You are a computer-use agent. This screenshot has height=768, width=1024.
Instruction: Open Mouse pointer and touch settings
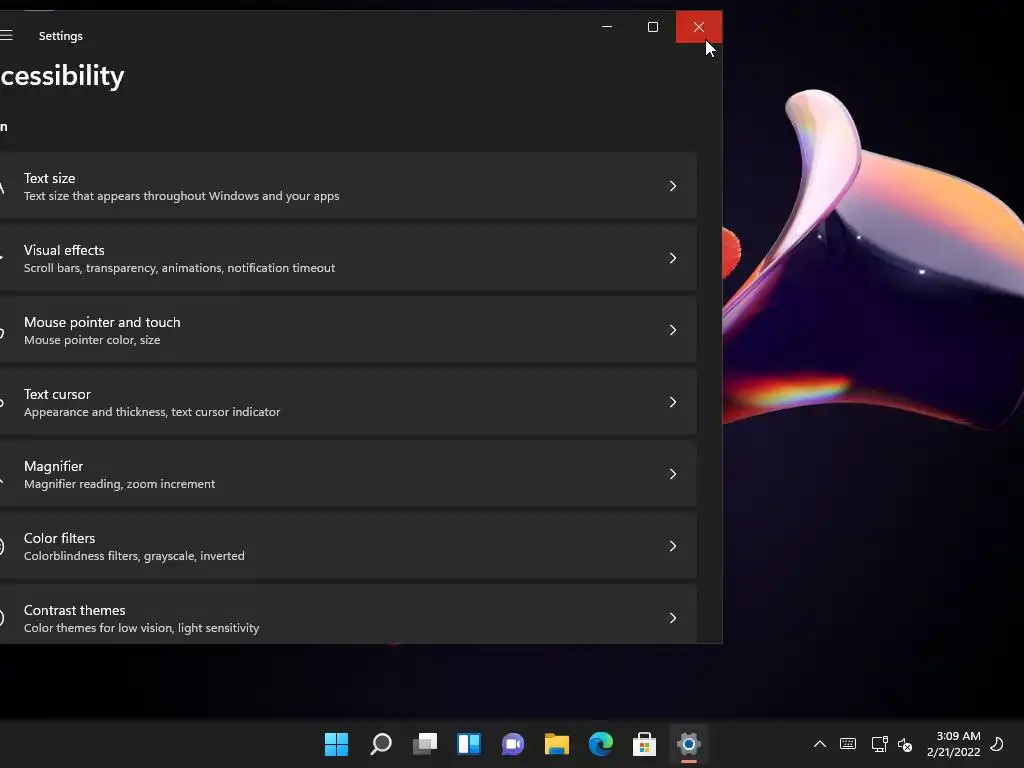click(x=348, y=330)
